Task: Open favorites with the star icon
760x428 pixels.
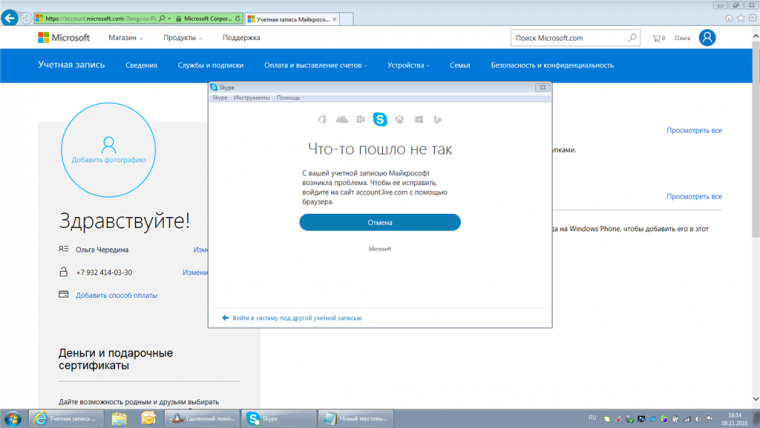Action: [741, 18]
